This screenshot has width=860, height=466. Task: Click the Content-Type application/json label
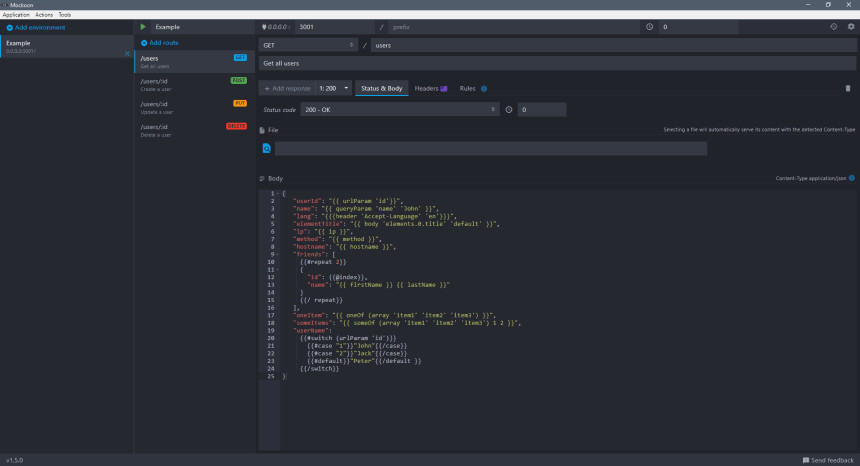[x=811, y=178]
